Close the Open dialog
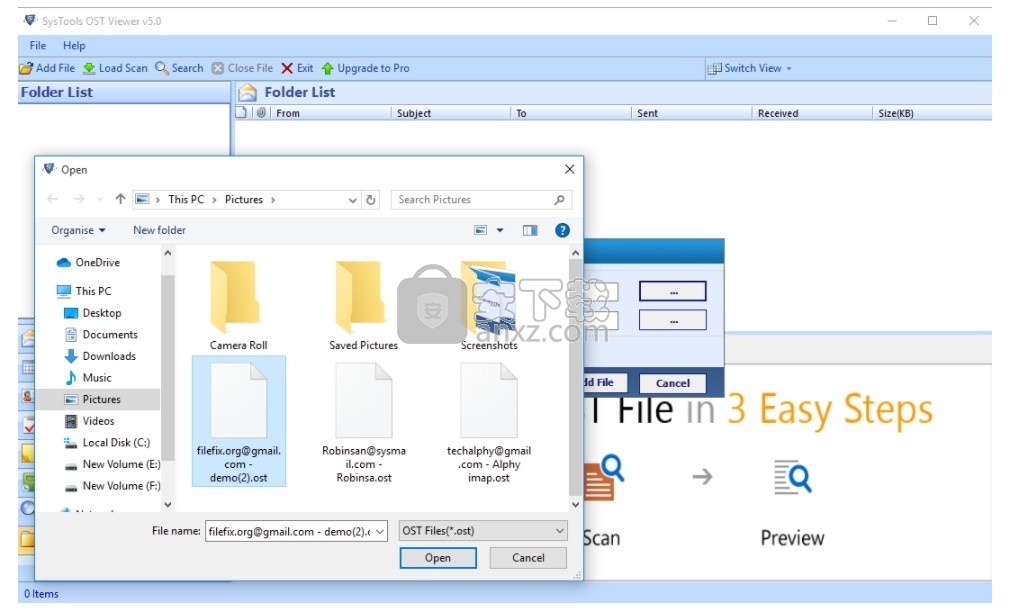Viewport: 1010px width, 611px height. coord(569,169)
